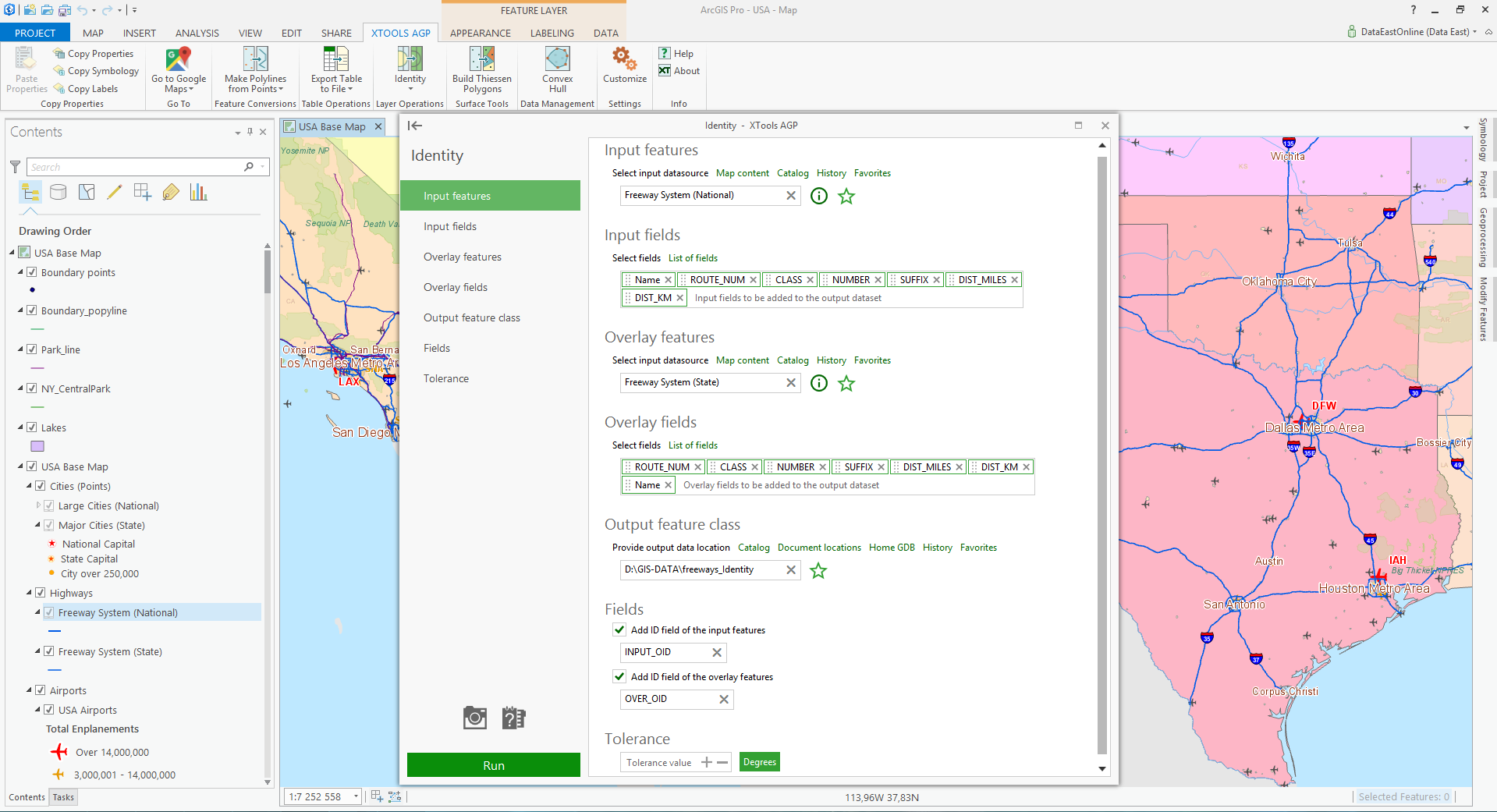Add output location to favorites star
The width and height of the screenshot is (1497, 812).
click(818, 570)
